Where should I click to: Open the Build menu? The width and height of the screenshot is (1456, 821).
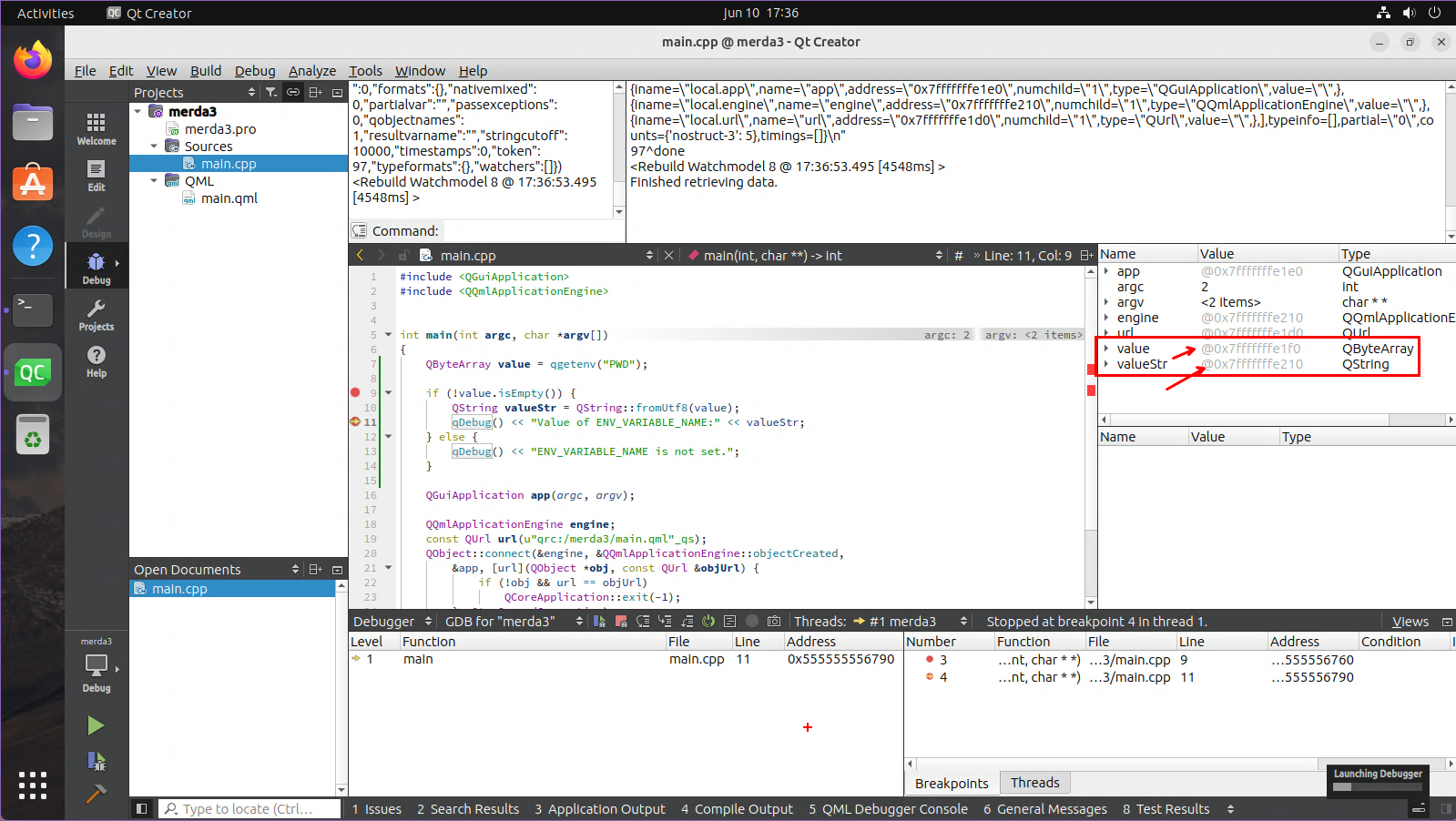206,71
